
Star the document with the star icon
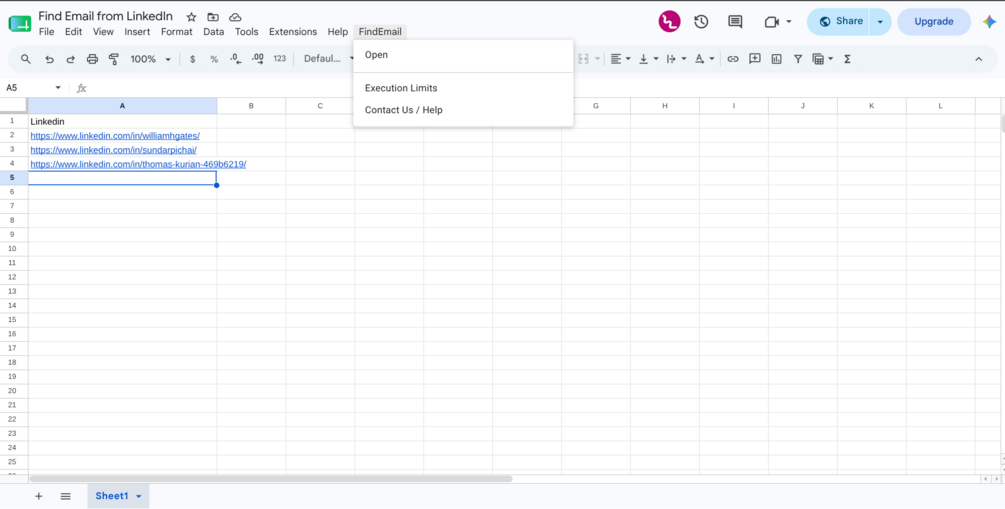[x=191, y=17]
